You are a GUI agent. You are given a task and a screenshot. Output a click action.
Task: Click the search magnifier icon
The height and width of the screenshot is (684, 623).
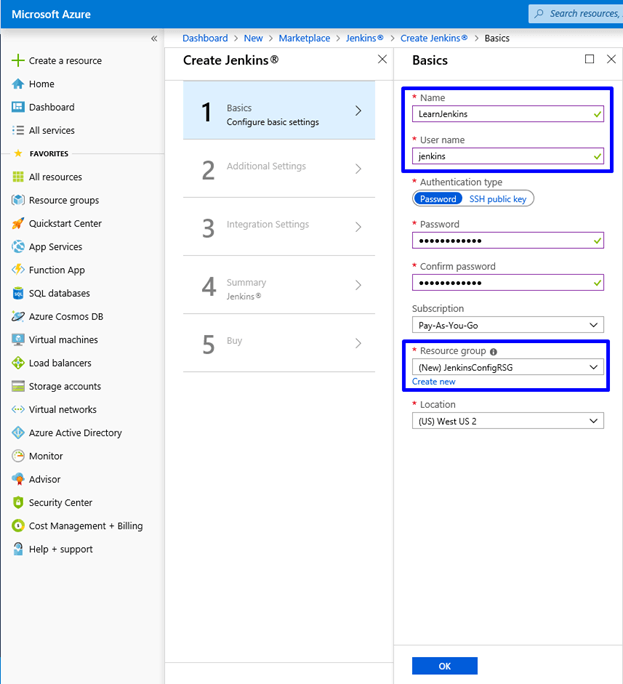539,14
